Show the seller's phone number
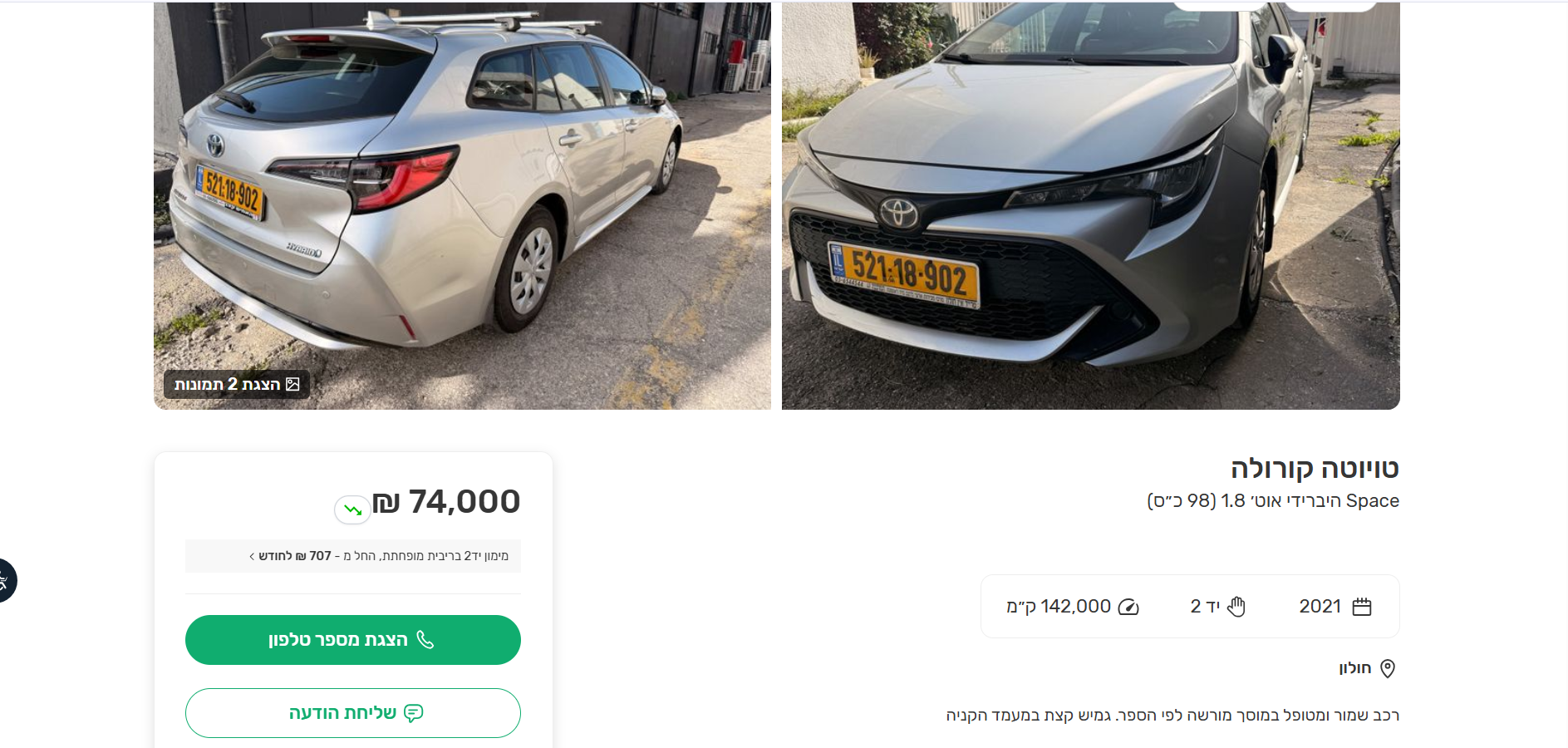This screenshot has width=1568, height=748. coord(353,640)
